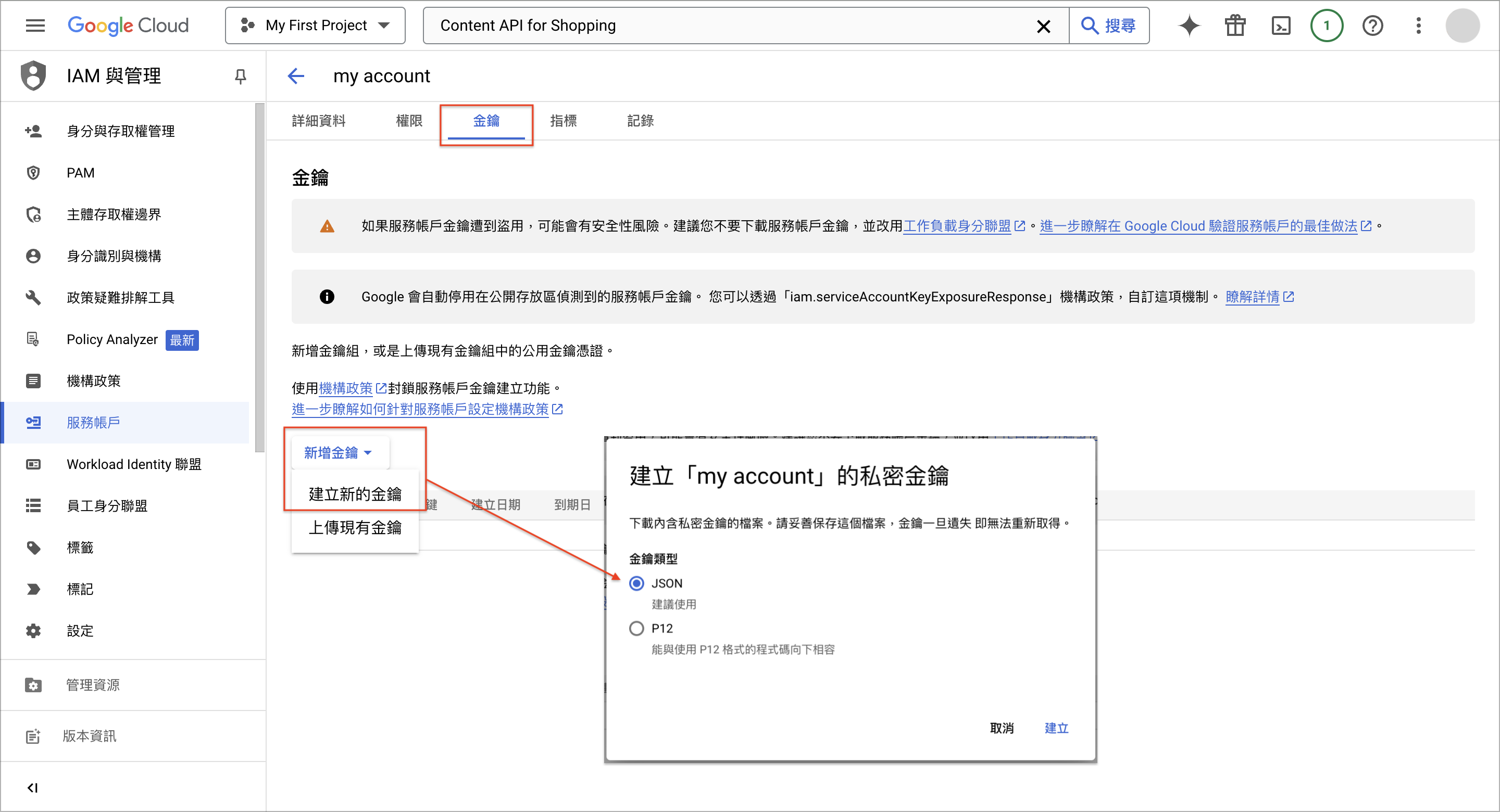1500x812 pixels.
Task: Switch to the 權限 tab
Action: point(409,120)
